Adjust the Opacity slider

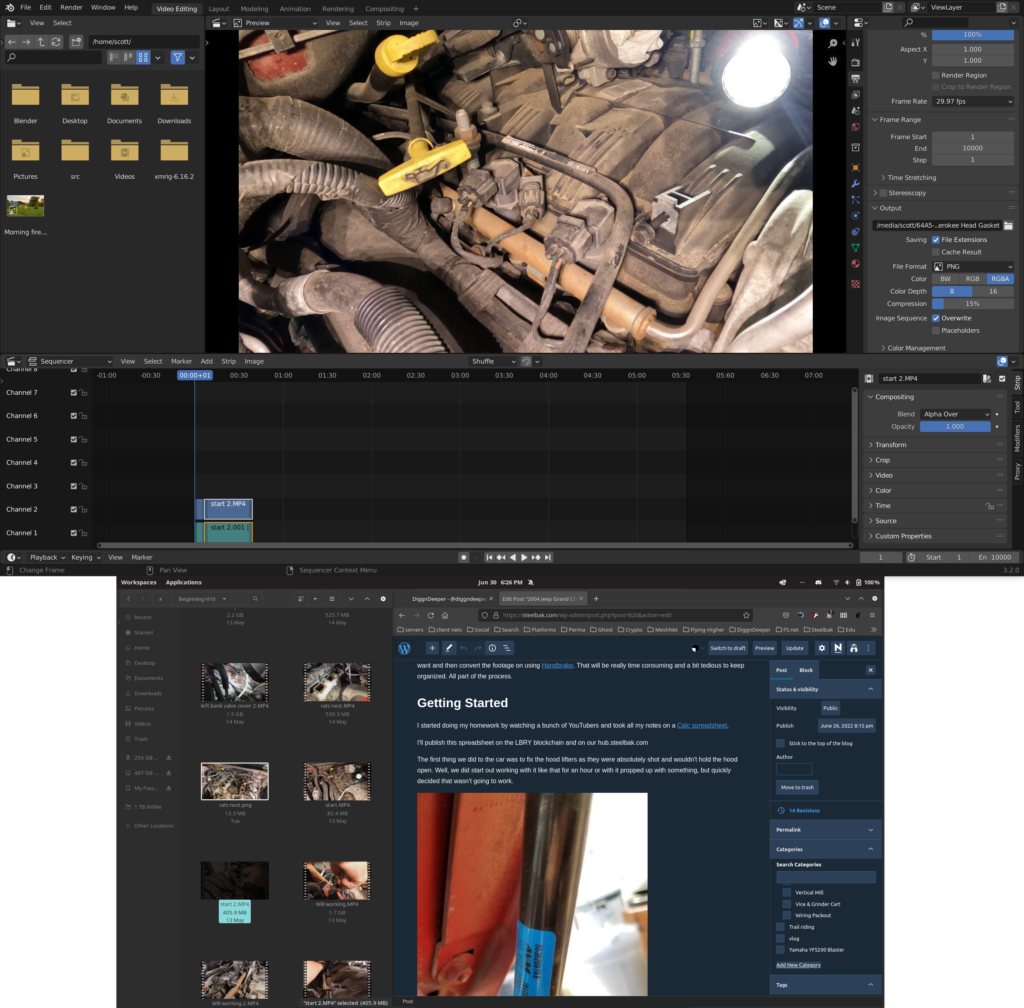(x=955, y=426)
